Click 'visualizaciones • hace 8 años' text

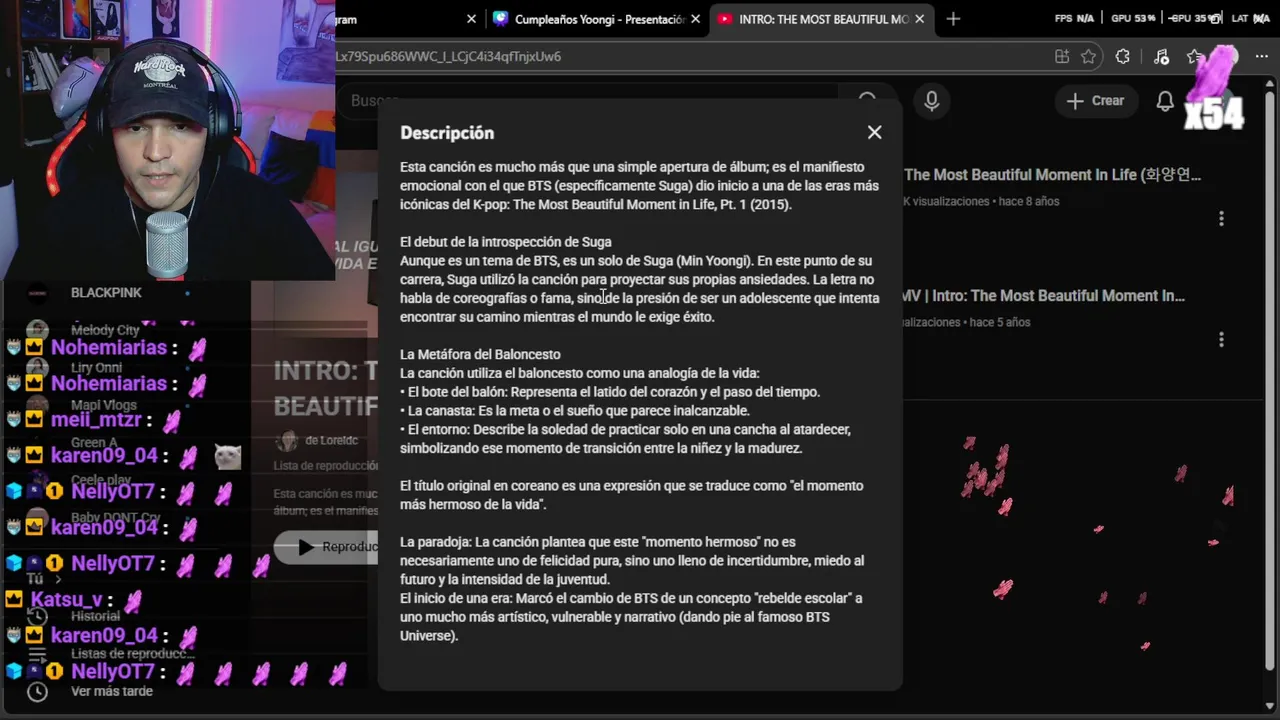tap(981, 201)
